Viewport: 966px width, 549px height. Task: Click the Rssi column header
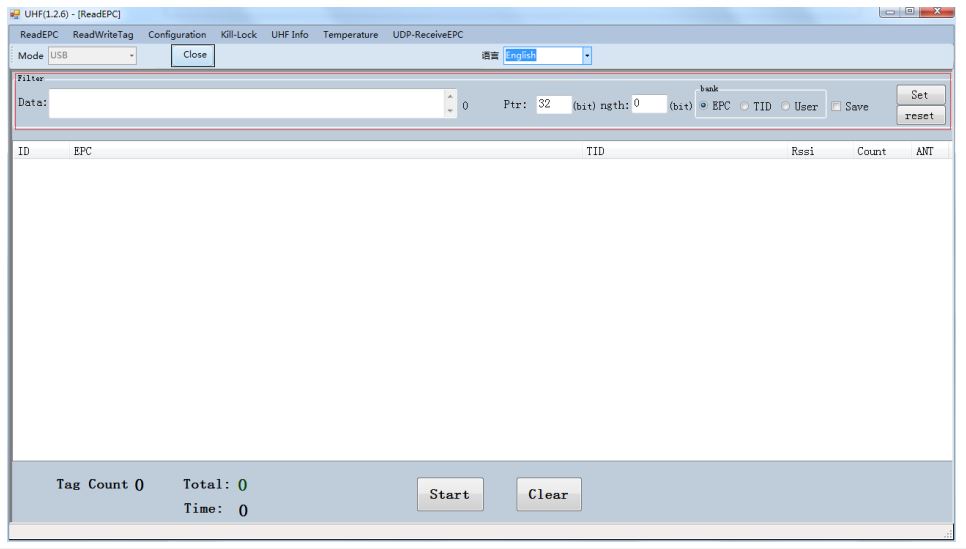802,151
